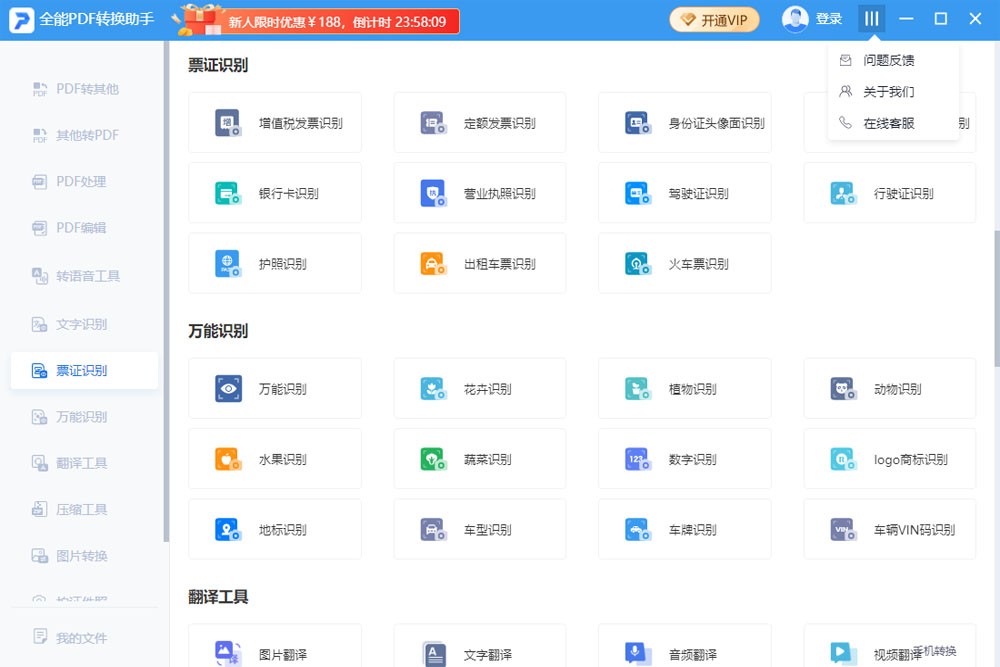Open the passport recognition (护照识别) icon
The width and height of the screenshot is (1000, 667).
(x=229, y=264)
